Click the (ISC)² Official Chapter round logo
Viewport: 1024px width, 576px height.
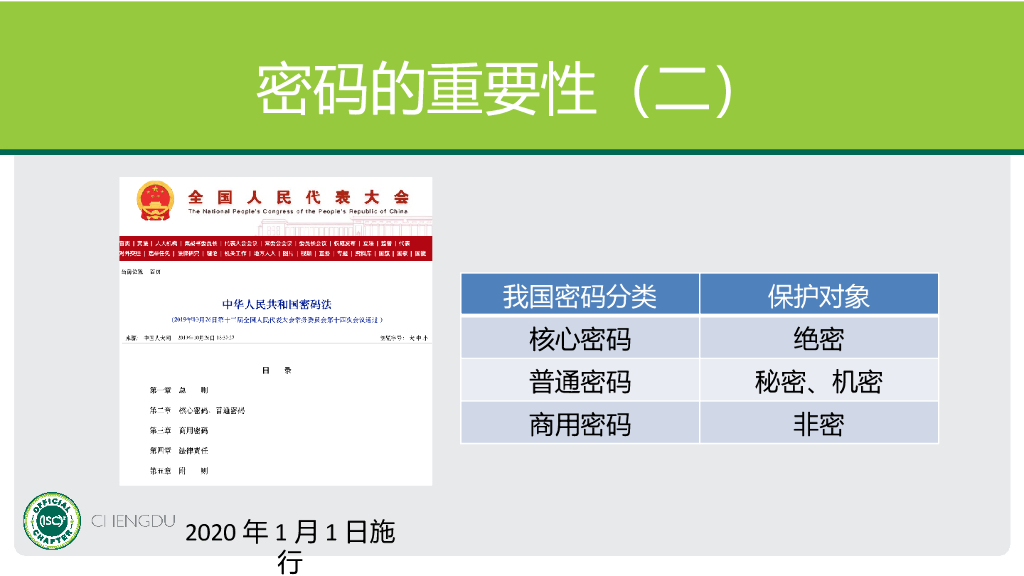pyautogui.click(x=52, y=520)
